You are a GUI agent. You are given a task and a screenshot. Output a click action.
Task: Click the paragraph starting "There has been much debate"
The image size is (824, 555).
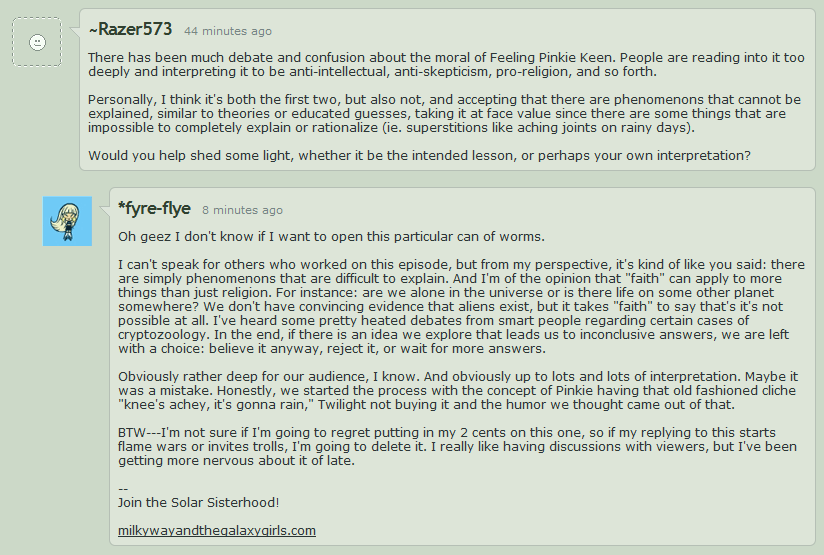click(x=445, y=65)
